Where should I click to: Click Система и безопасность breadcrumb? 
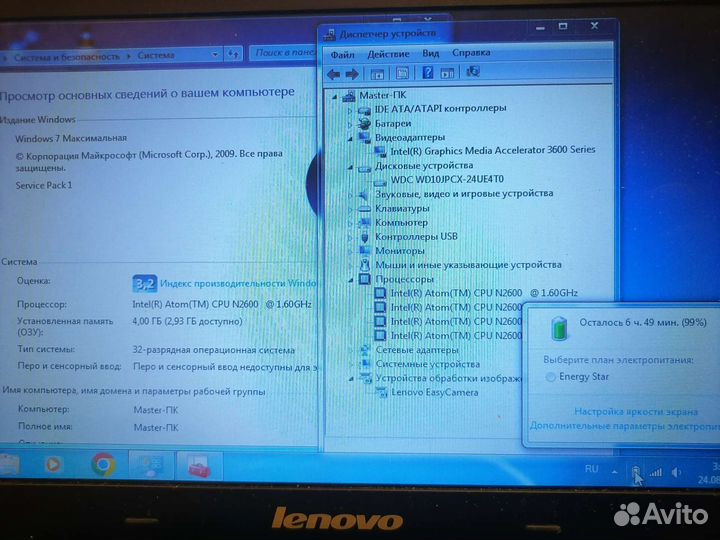pyautogui.click(x=67, y=57)
